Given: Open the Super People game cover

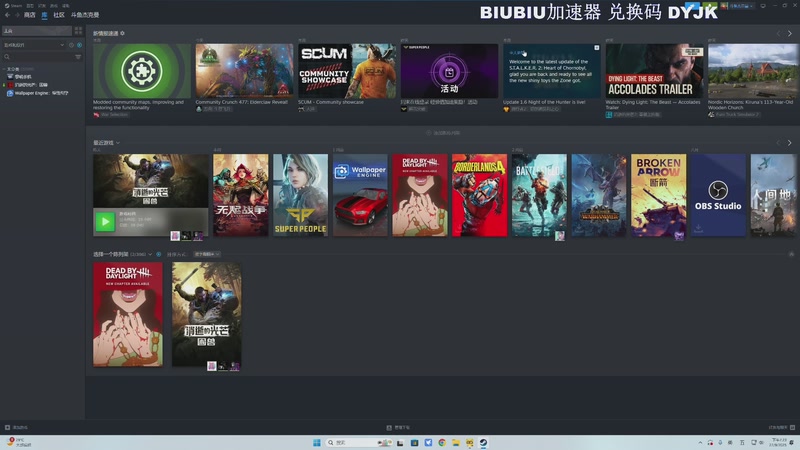Looking at the screenshot, I should click(301, 195).
